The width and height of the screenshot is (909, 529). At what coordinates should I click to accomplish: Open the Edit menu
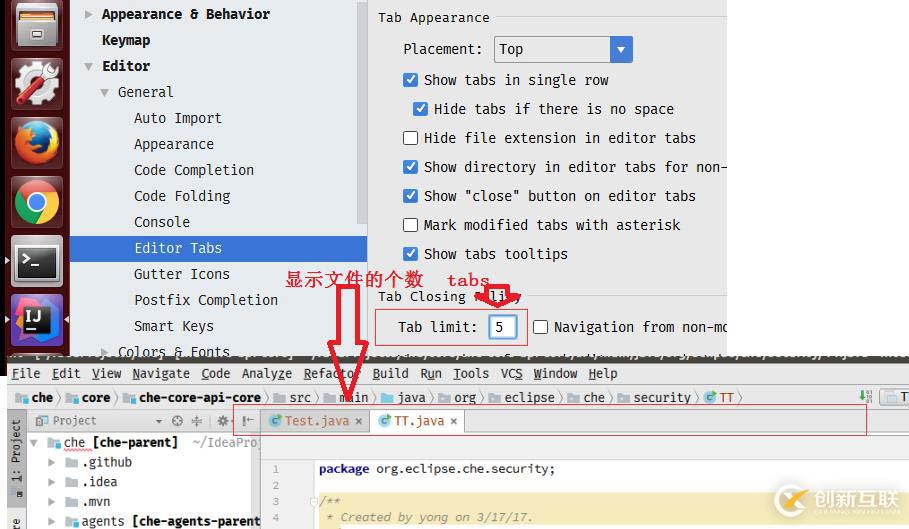click(x=66, y=374)
